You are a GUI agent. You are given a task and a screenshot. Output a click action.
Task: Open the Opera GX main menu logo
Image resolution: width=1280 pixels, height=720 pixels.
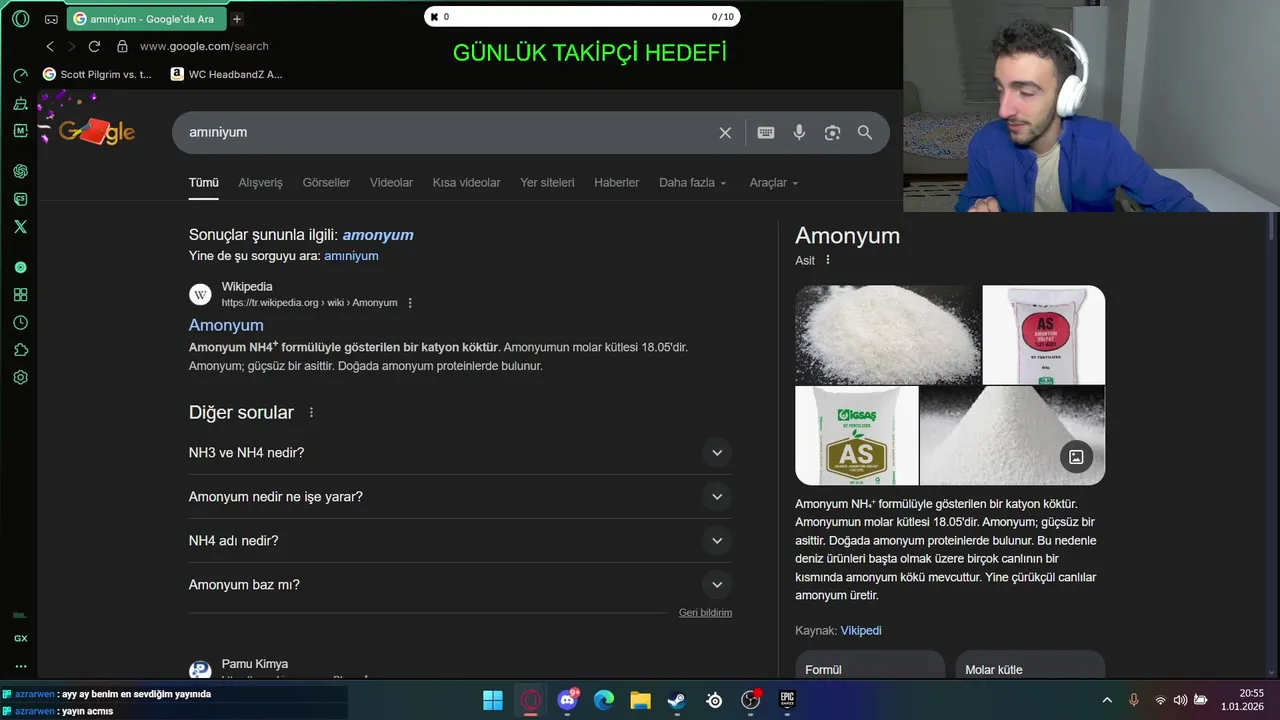pos(20,18)
